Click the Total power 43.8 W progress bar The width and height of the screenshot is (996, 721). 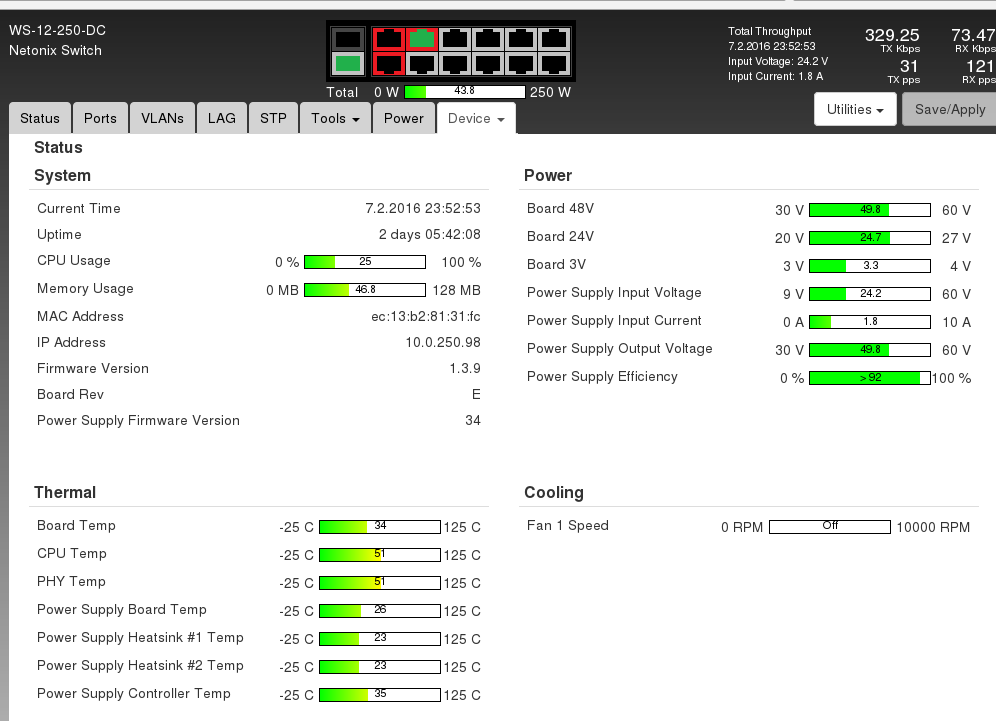[464, 92]
